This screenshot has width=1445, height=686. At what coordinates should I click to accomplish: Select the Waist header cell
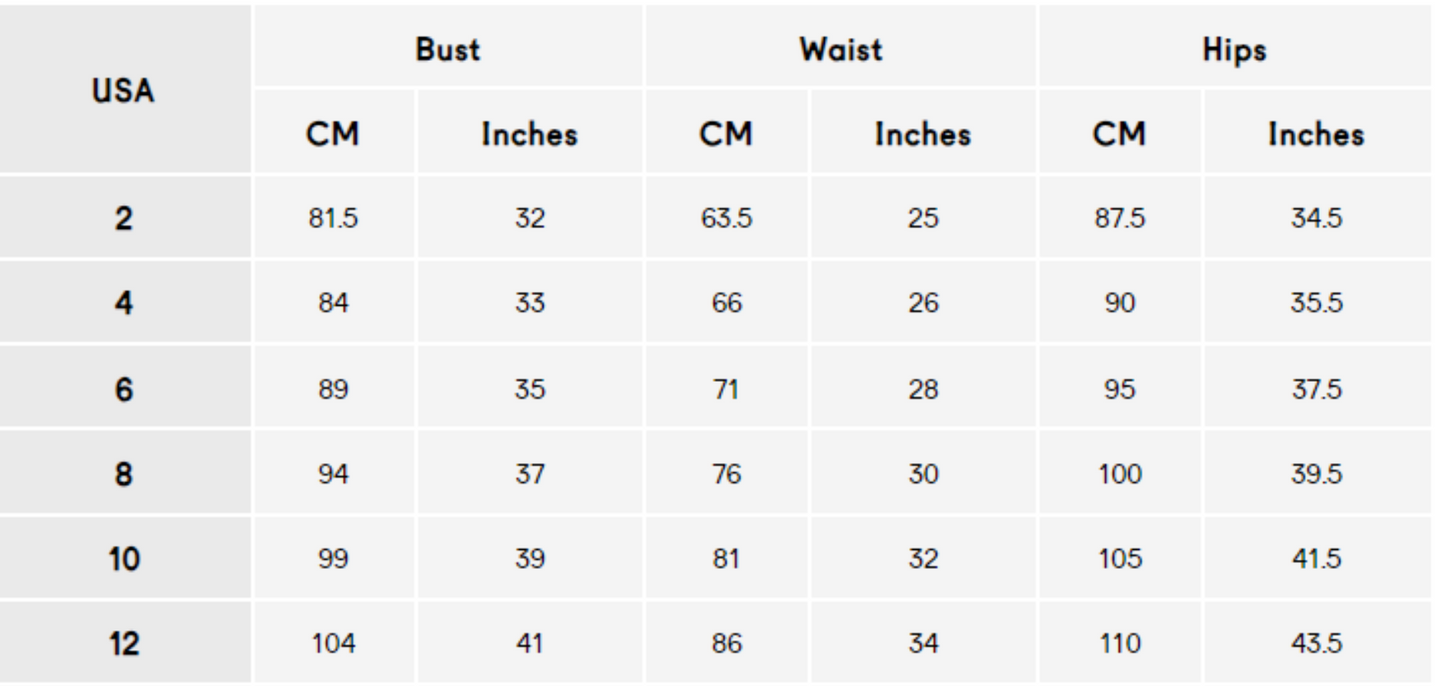pyautogui.click(x=841, y=49)
